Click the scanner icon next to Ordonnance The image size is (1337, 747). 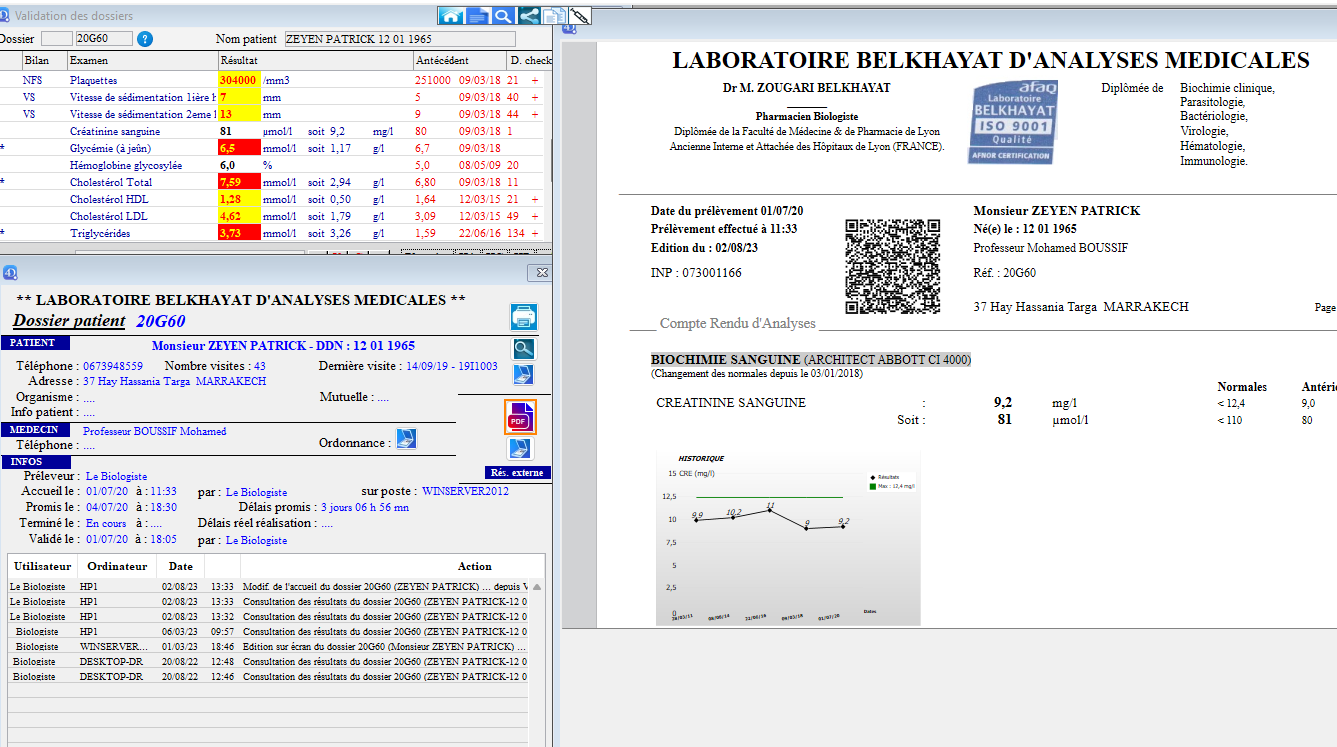tap(406, 438)
